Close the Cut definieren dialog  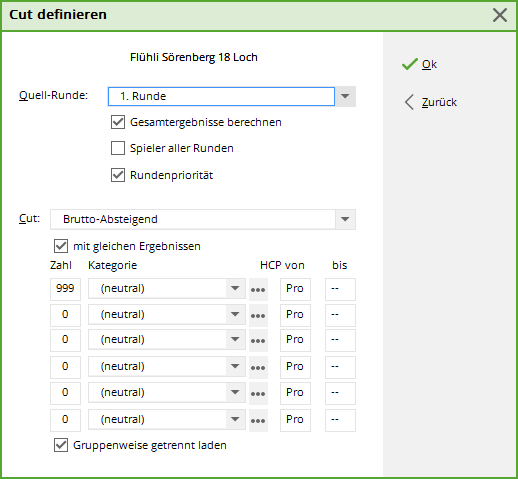coord(500,15)
